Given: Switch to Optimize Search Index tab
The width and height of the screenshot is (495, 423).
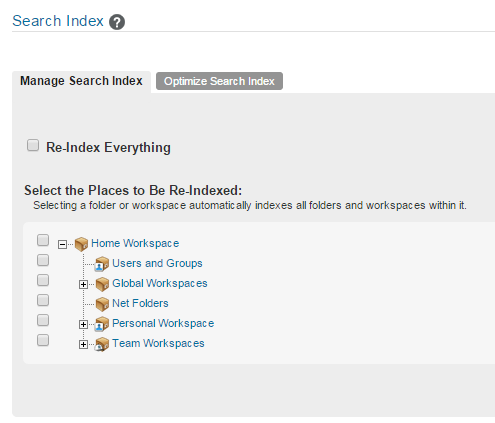Looking at the screenshot, I should (219, 81).
